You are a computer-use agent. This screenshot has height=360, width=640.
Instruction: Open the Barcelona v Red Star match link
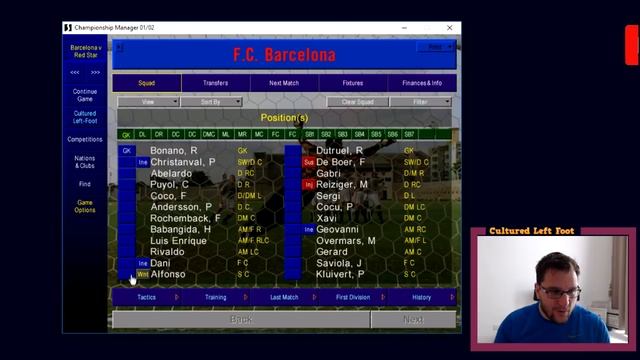click(86, 51)
